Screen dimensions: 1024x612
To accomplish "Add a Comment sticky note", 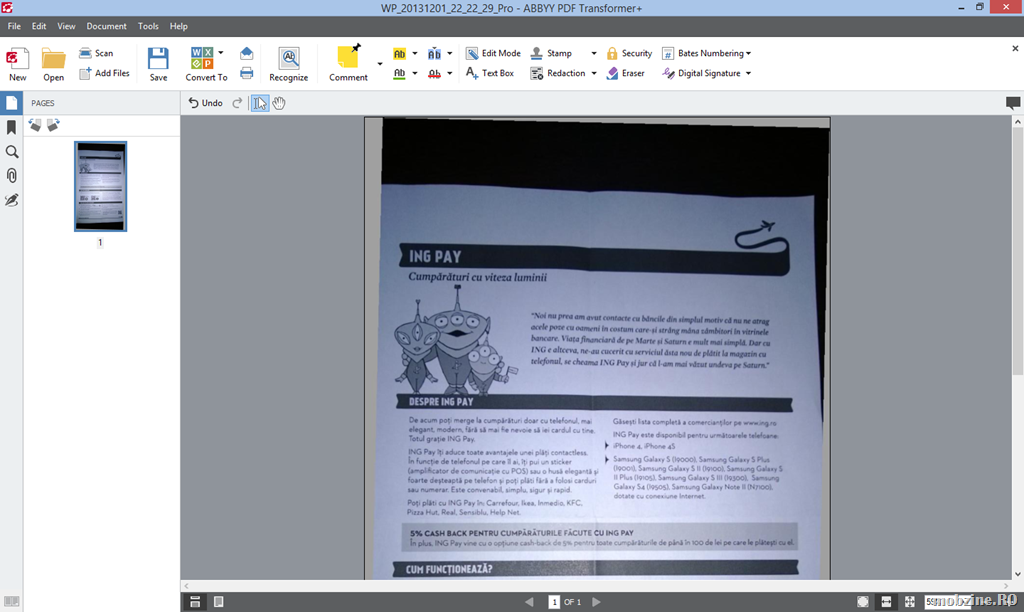I will pyautogui.click(x=348, y=64).
